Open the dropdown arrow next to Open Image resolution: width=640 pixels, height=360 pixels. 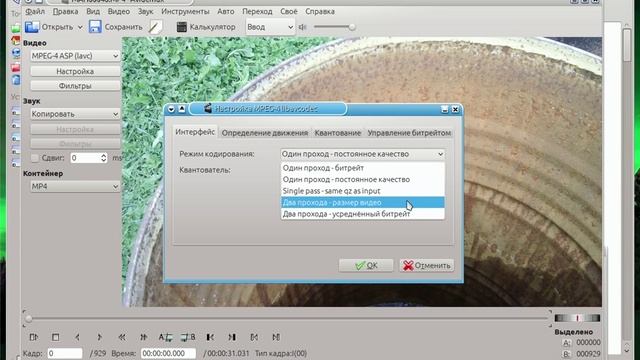click(x=80, y=27)
